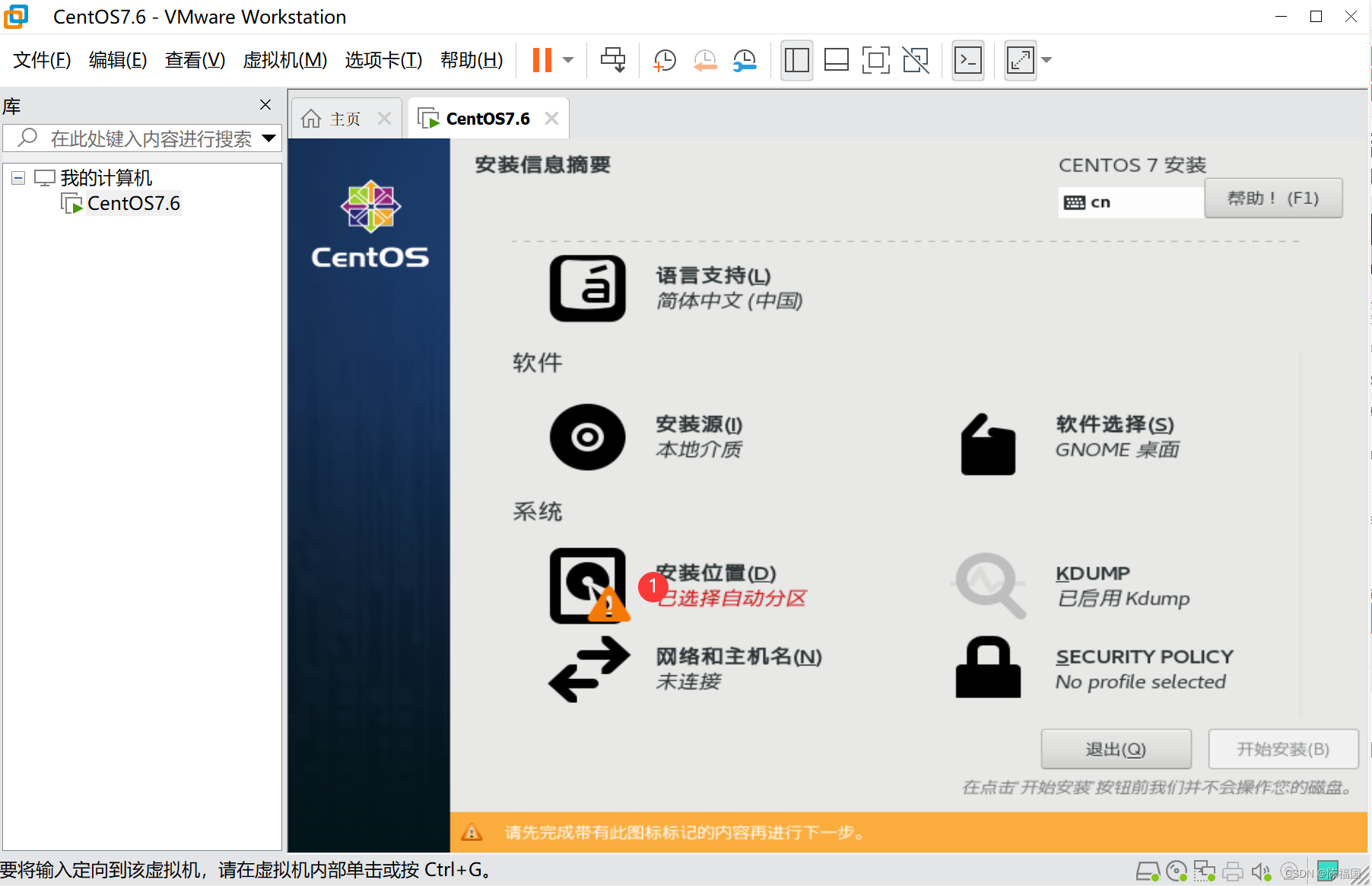
Task: Toggle the library sidebar view
Action: (796, 60)
